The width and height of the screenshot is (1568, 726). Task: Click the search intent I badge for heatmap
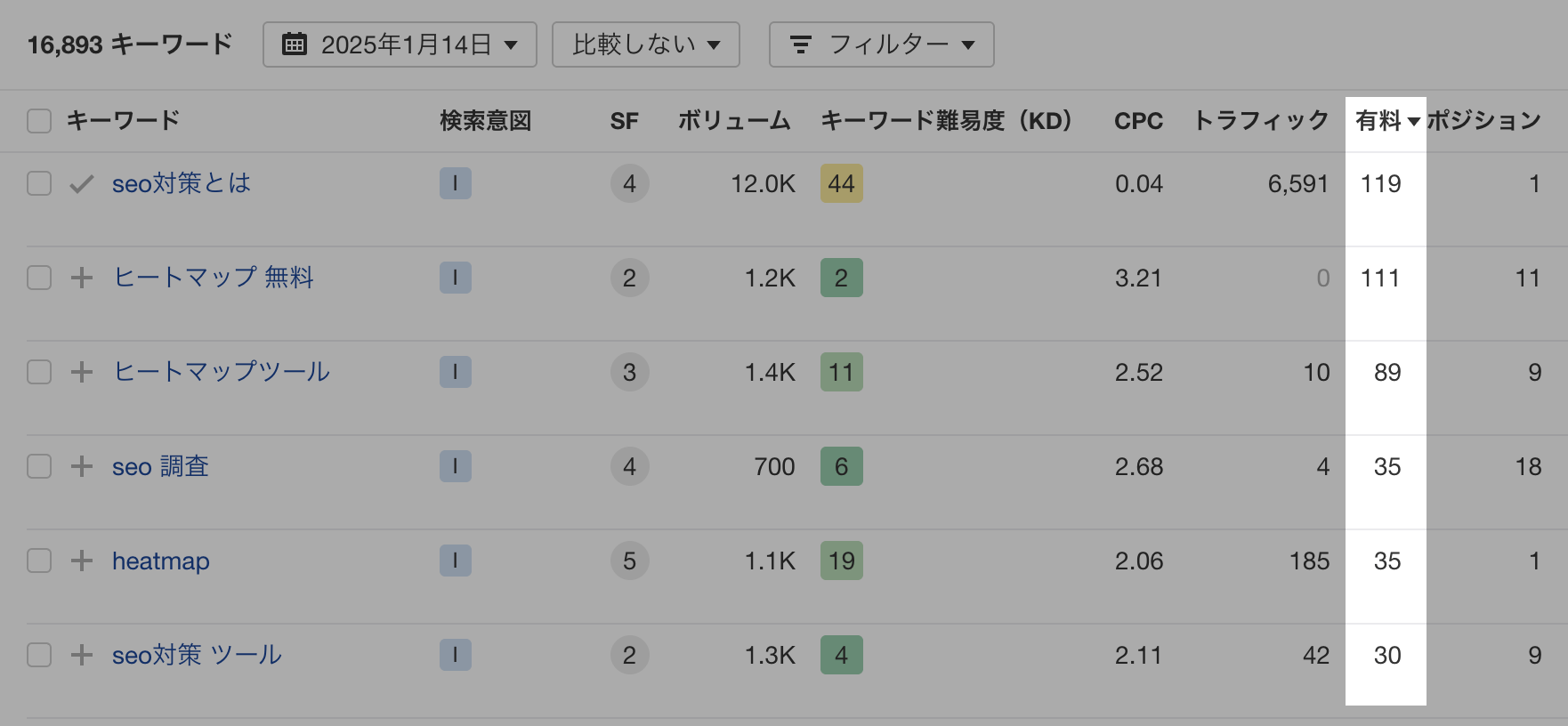pyautogui.click(x=455, y=561)
